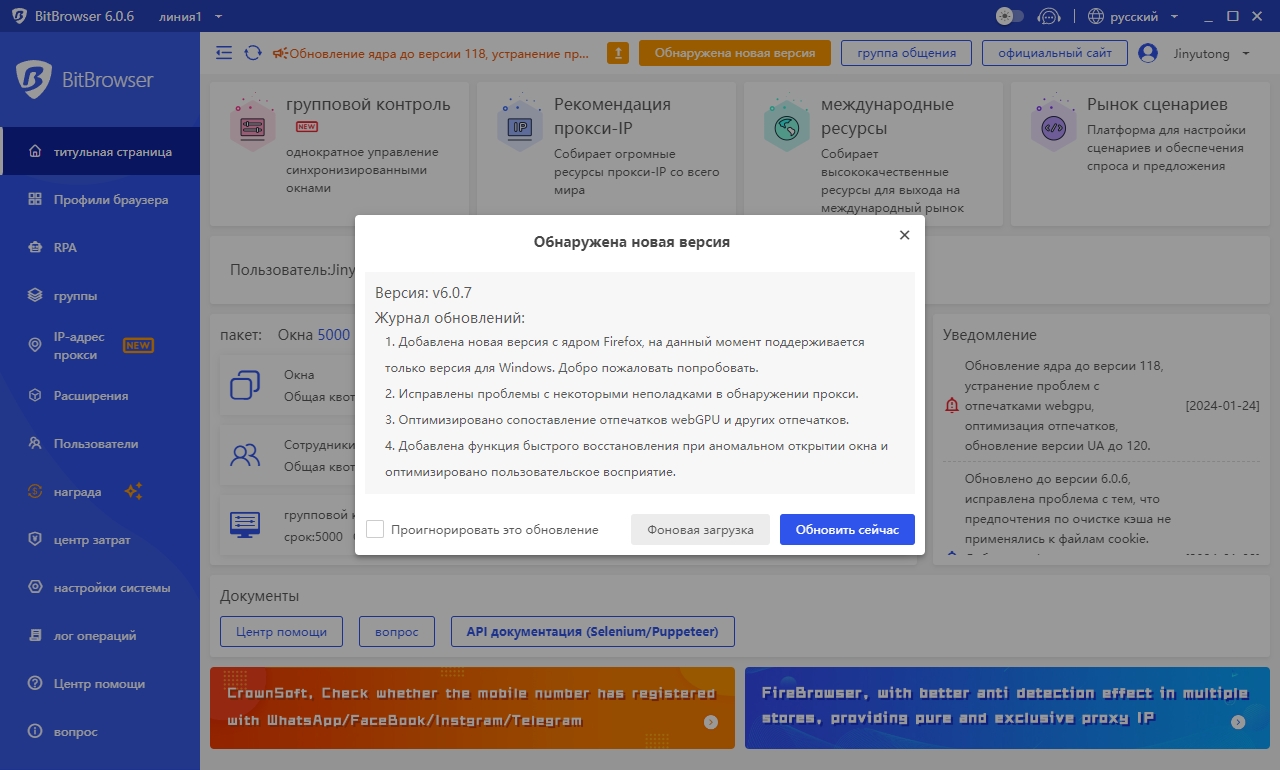
Task: Select the RPA menu item
Action: 100,248
